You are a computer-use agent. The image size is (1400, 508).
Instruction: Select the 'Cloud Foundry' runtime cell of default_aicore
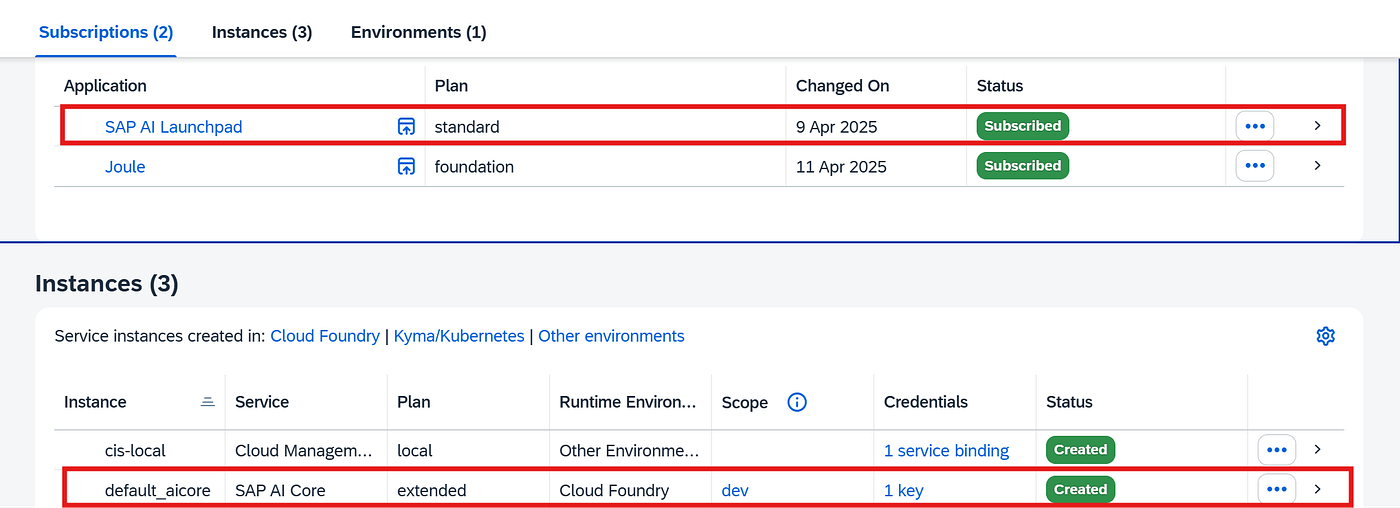tap(614, 490)
